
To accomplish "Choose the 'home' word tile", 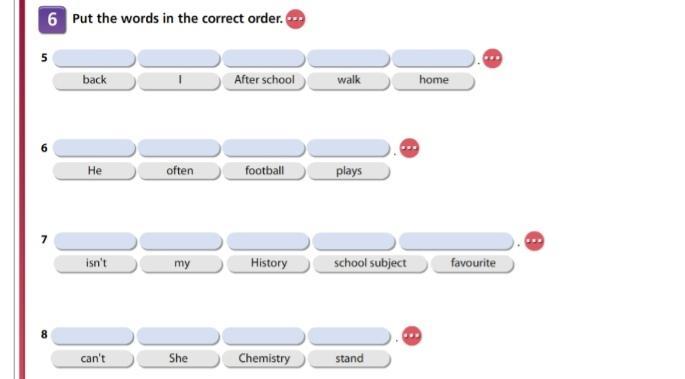I will pyautogui.click(x=433, y=81).
